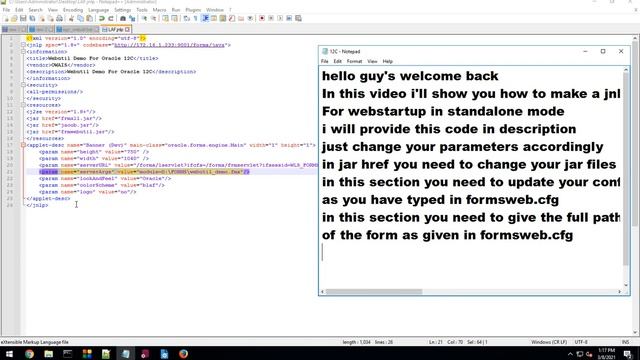This screenshot has width=640, height=360.
Task: Open the Document Map toolbar icon
Action: (223, 18)
